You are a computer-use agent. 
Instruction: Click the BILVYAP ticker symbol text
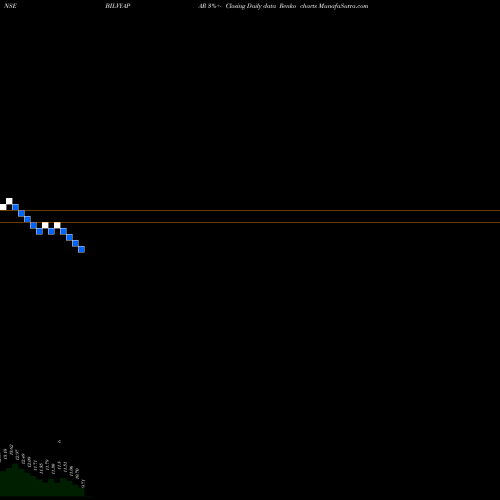(118, 6)
